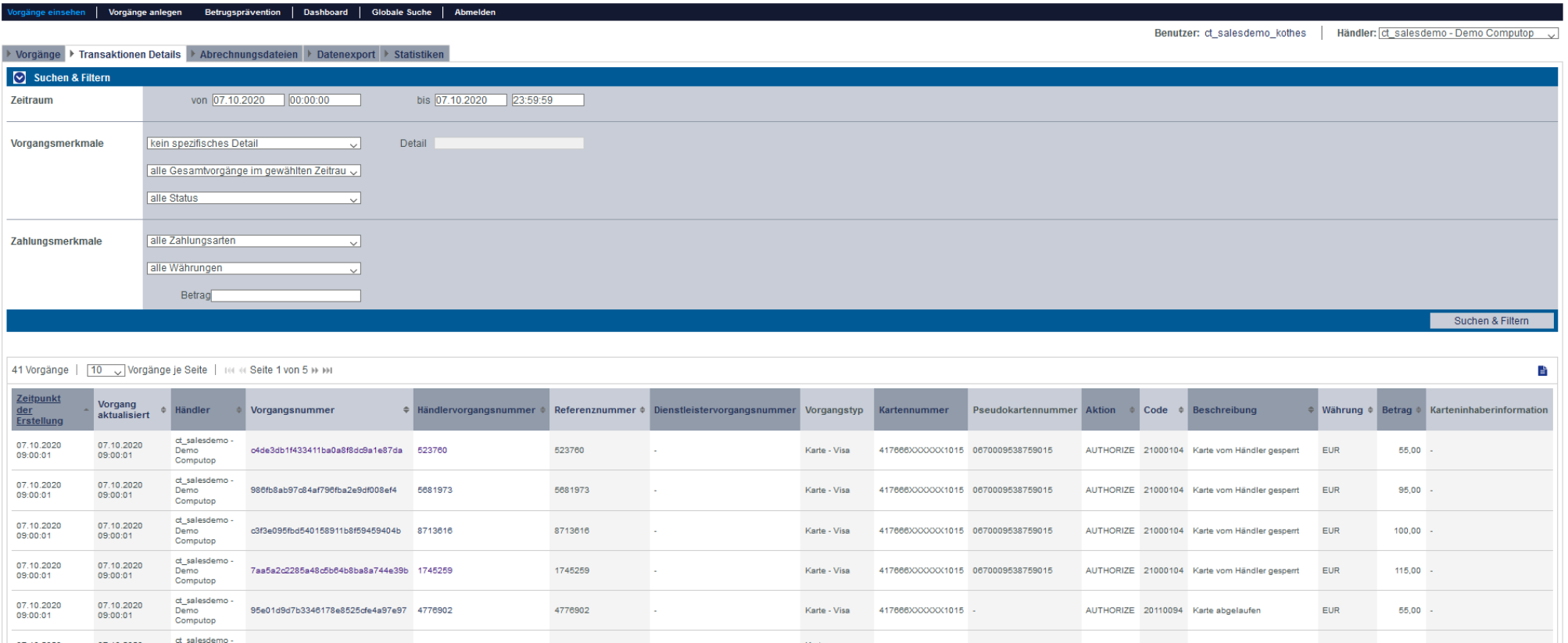
Task: Open Vorgänge je Seite count dropdown
Action: pyautogui.click(x=106, y=370)
